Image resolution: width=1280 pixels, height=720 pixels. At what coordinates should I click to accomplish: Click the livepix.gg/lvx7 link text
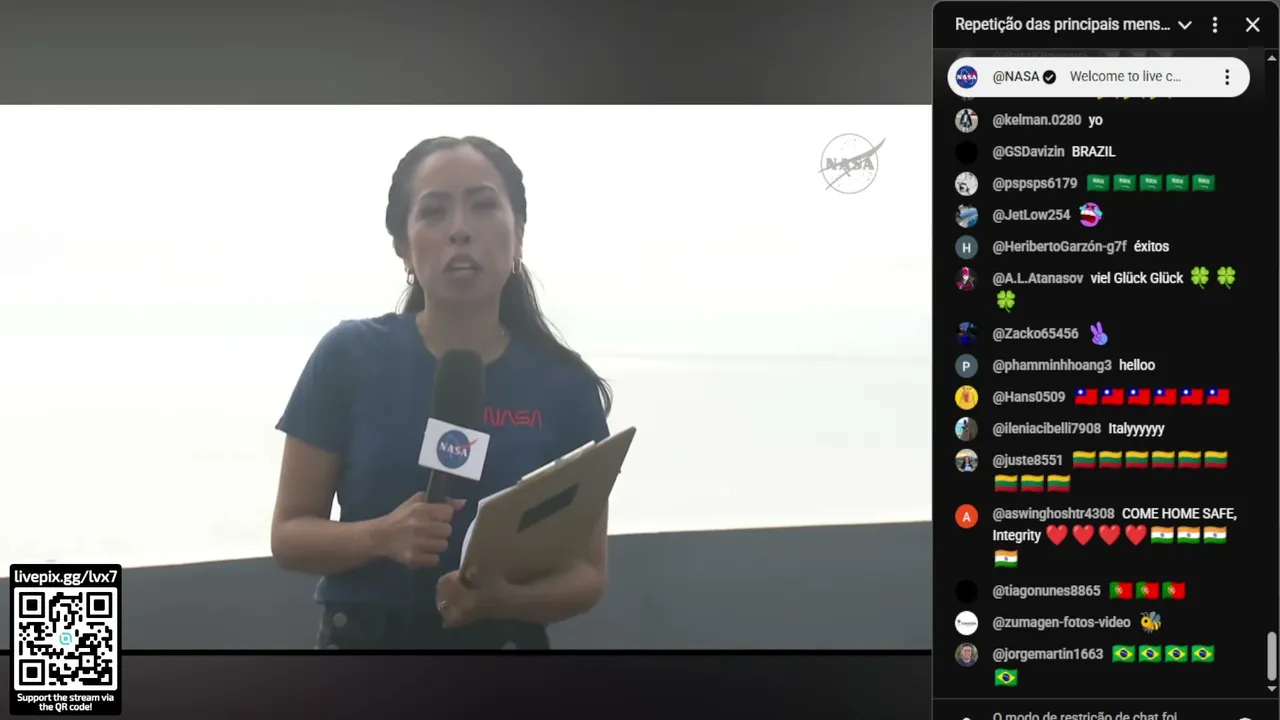(x=66, y=577)
